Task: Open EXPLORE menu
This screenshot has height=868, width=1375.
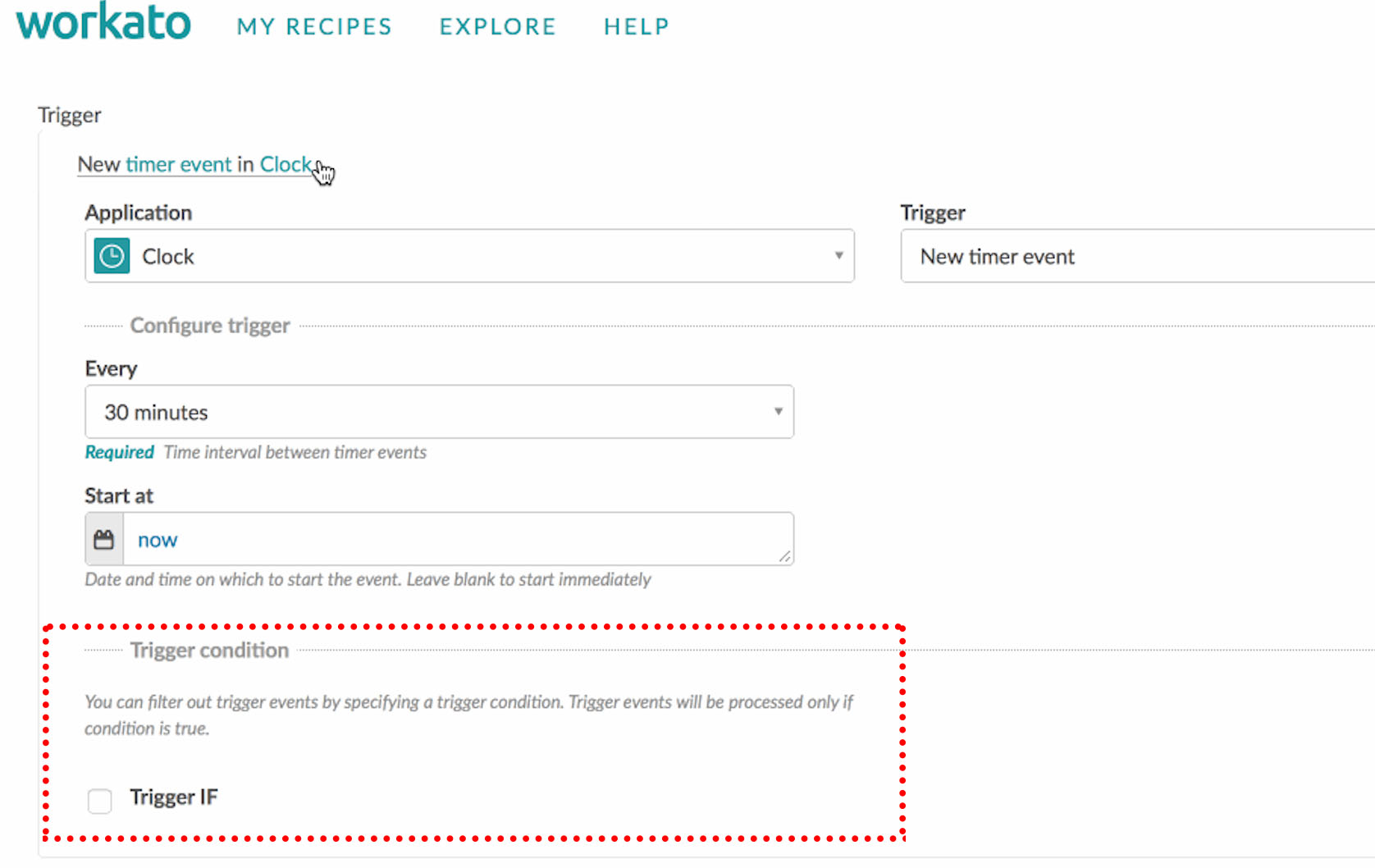Action: tap(498, 27)
